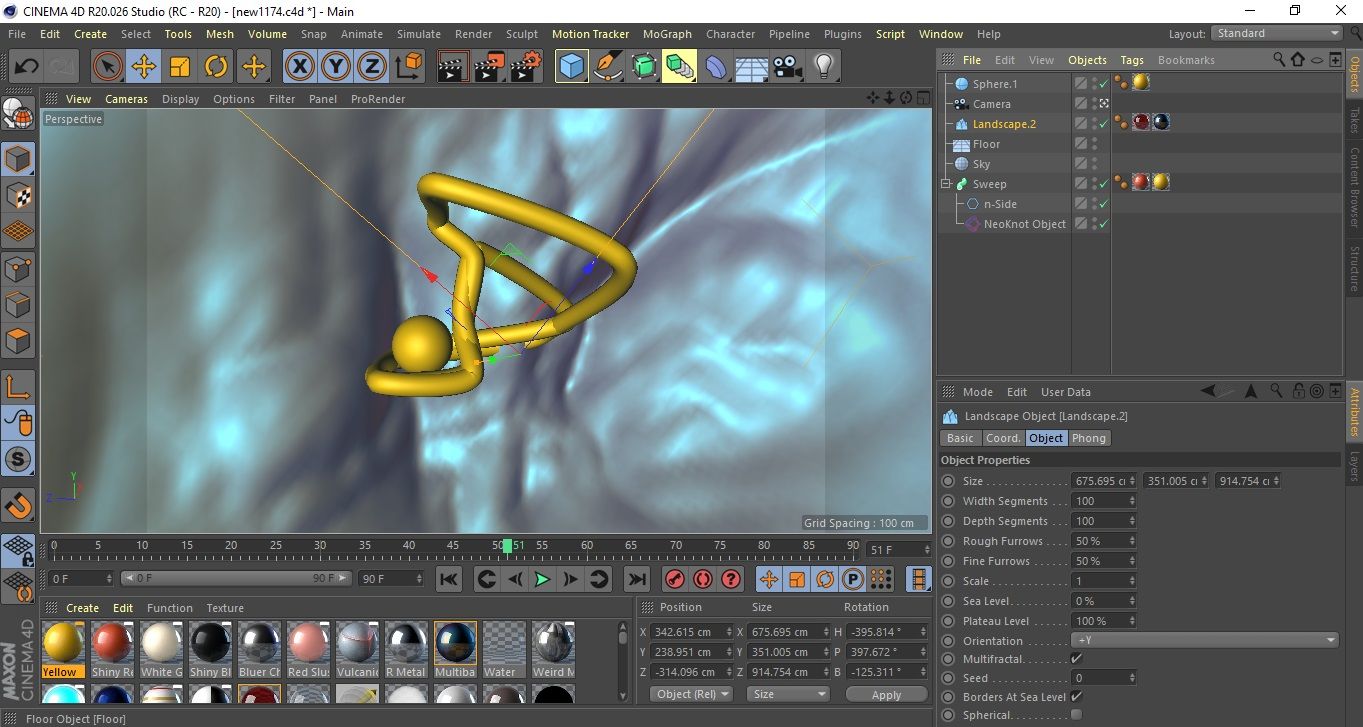Open the Takes side tab

pos(1354,121)
